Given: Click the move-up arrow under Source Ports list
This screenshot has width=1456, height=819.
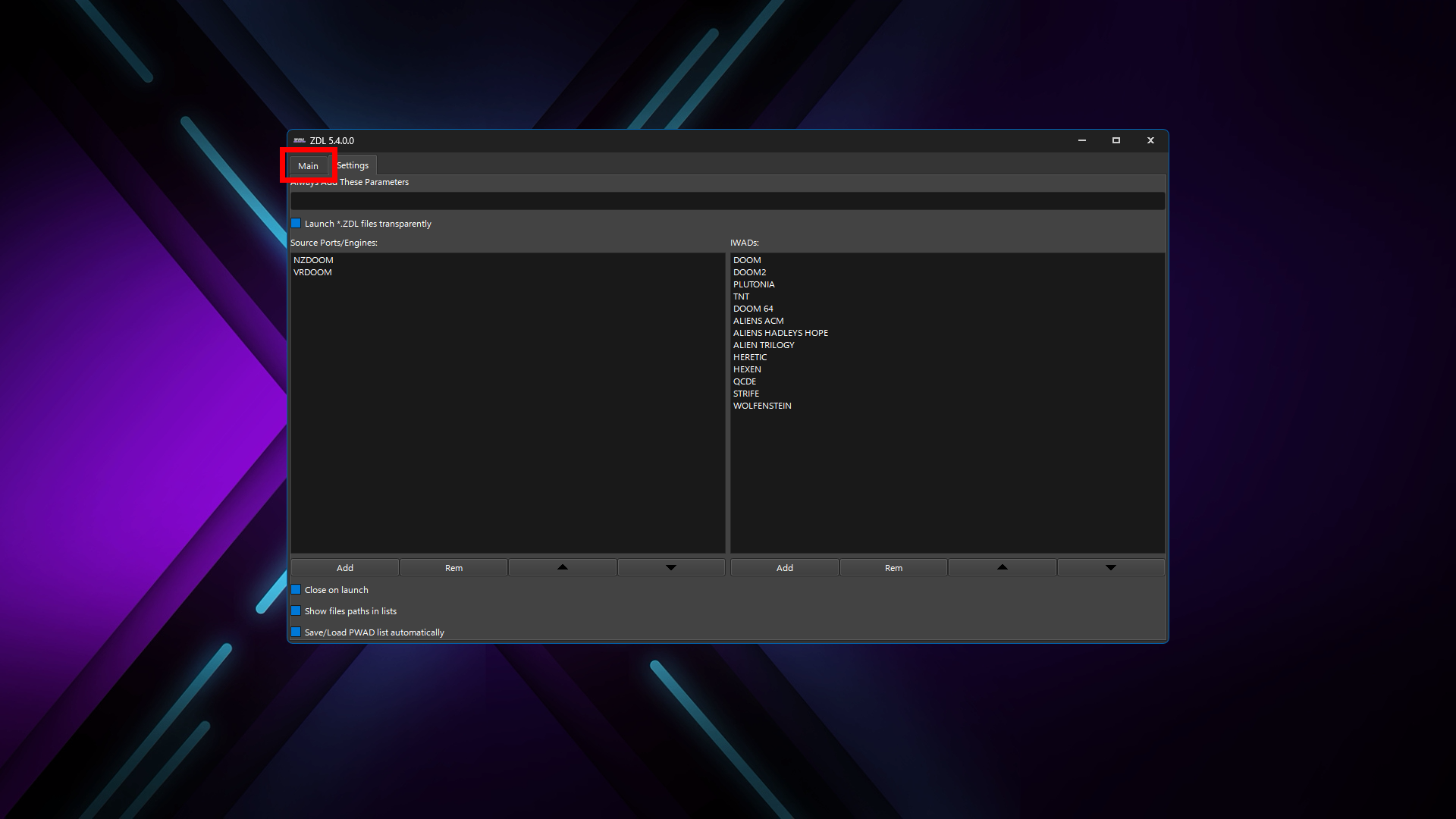Looking at the screenshot, I should [x=562, y=567].
